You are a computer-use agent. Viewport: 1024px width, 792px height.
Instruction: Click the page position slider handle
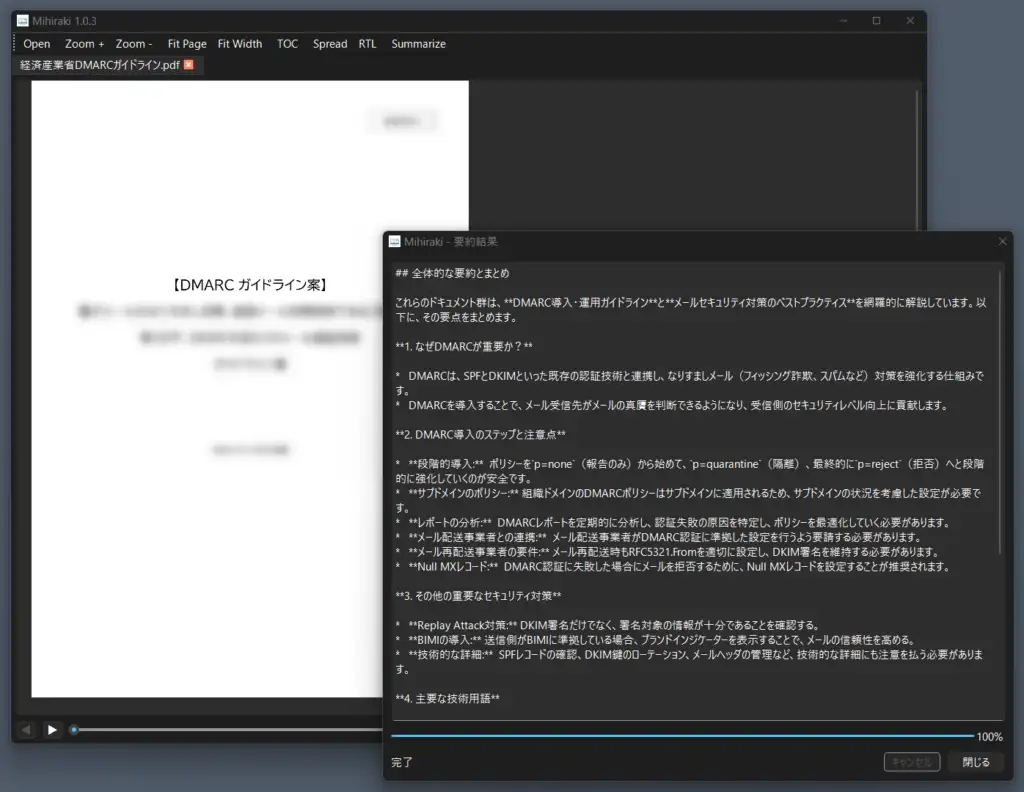74,729
